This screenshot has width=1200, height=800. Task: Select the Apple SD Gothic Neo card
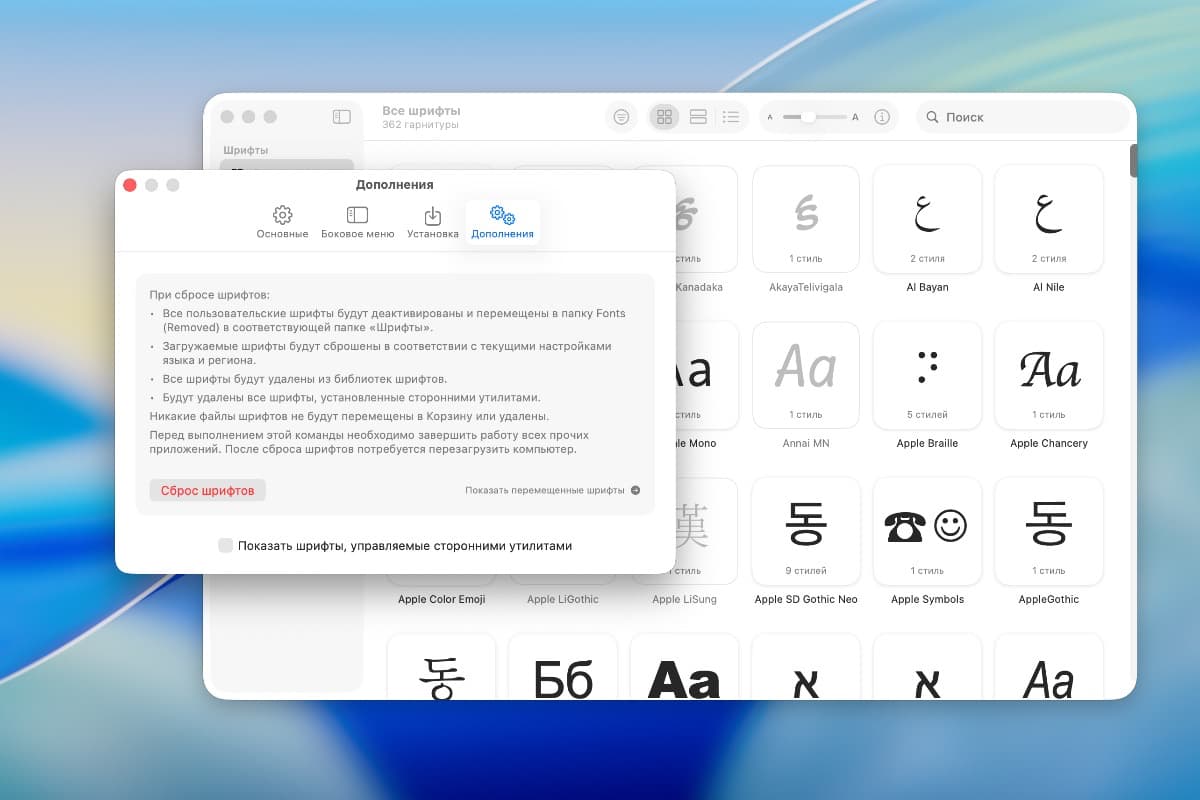coord(806,532)
